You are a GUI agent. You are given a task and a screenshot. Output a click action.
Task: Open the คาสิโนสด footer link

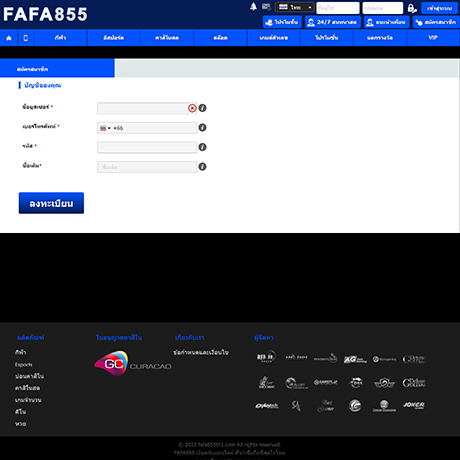pyautogui.click(x=27, y=388)
